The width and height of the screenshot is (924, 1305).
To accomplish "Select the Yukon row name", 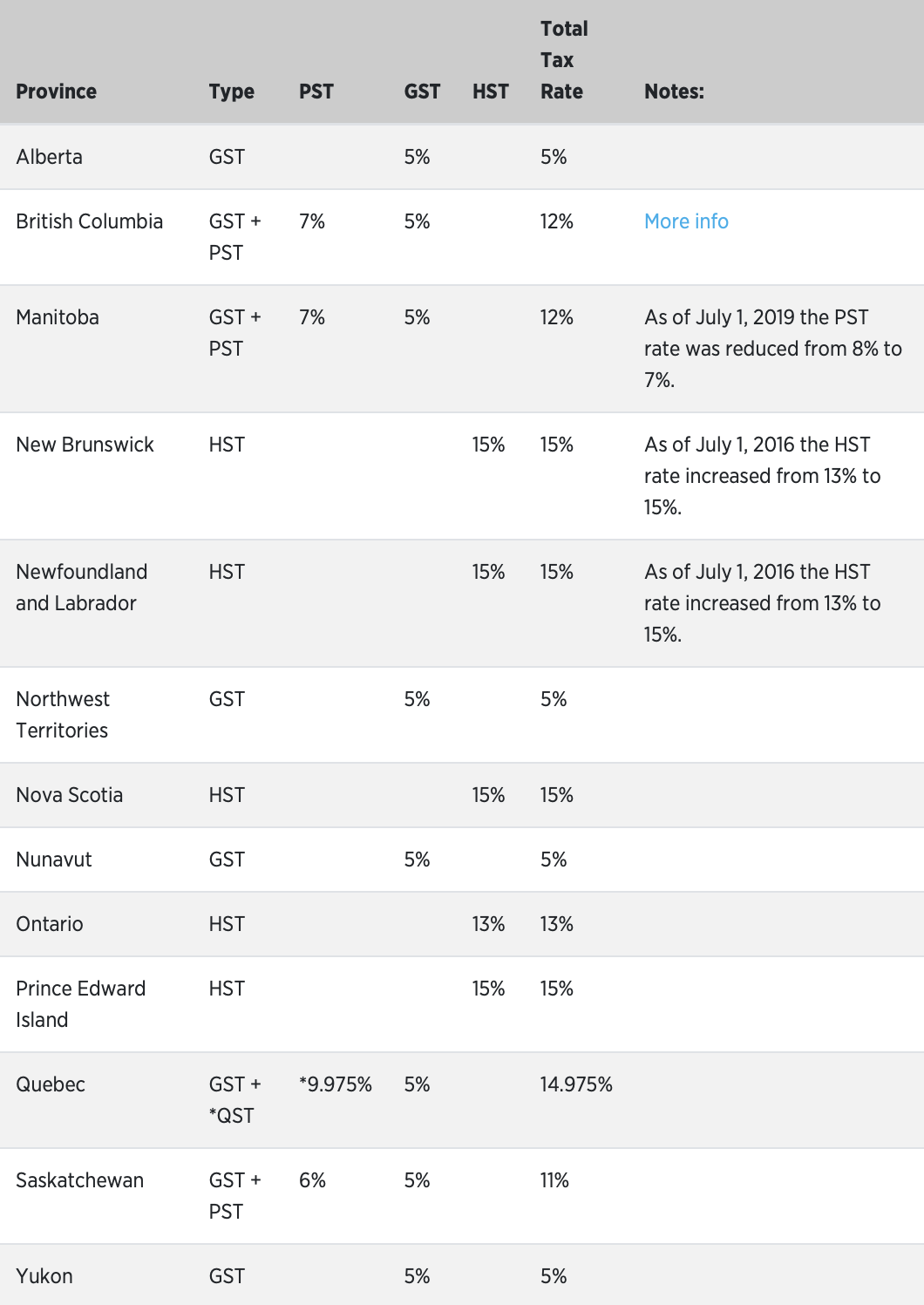I will pyautogui.click(x=44, y=1276).
